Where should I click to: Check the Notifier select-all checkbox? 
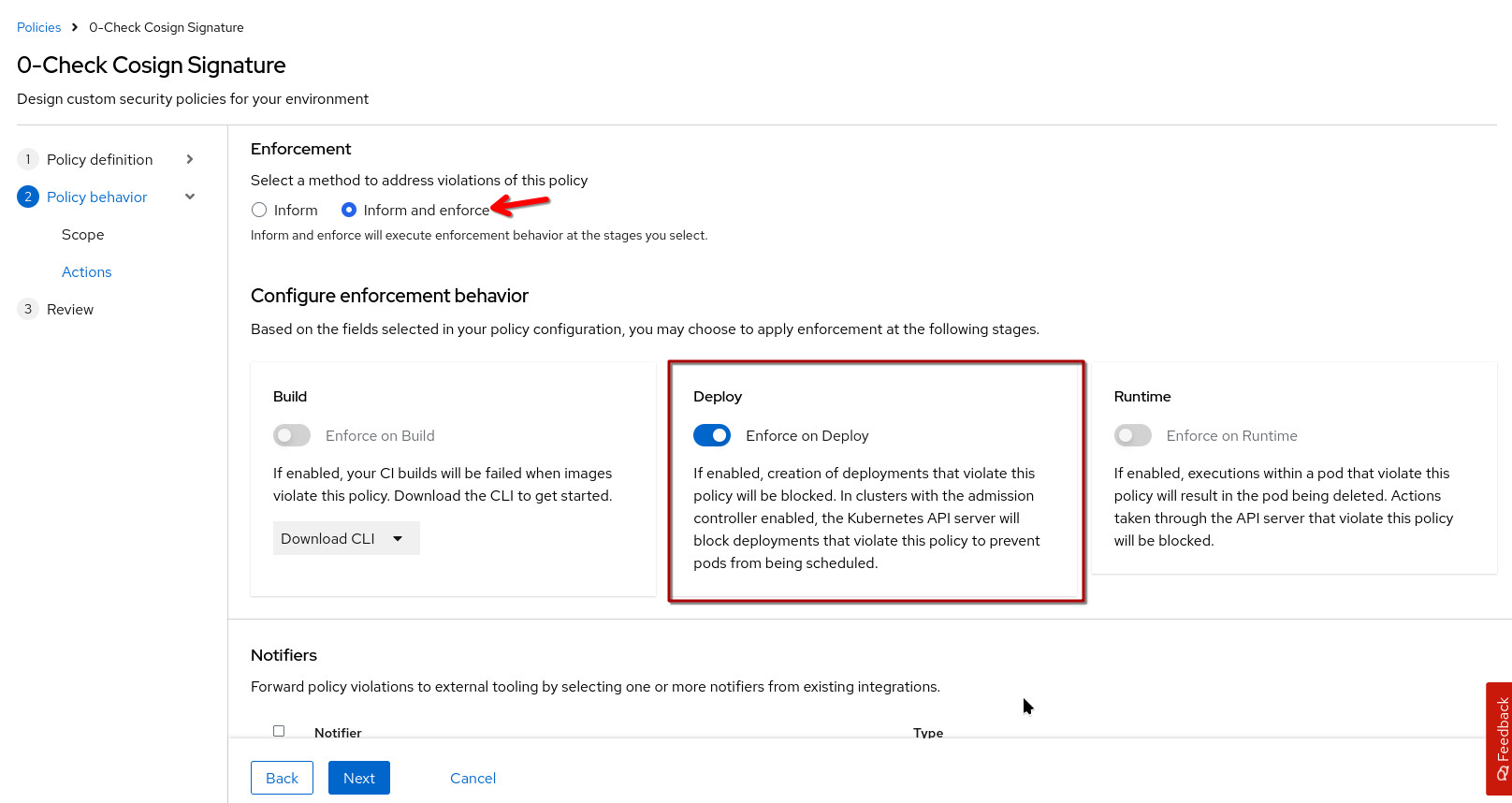tap(279, 731)
